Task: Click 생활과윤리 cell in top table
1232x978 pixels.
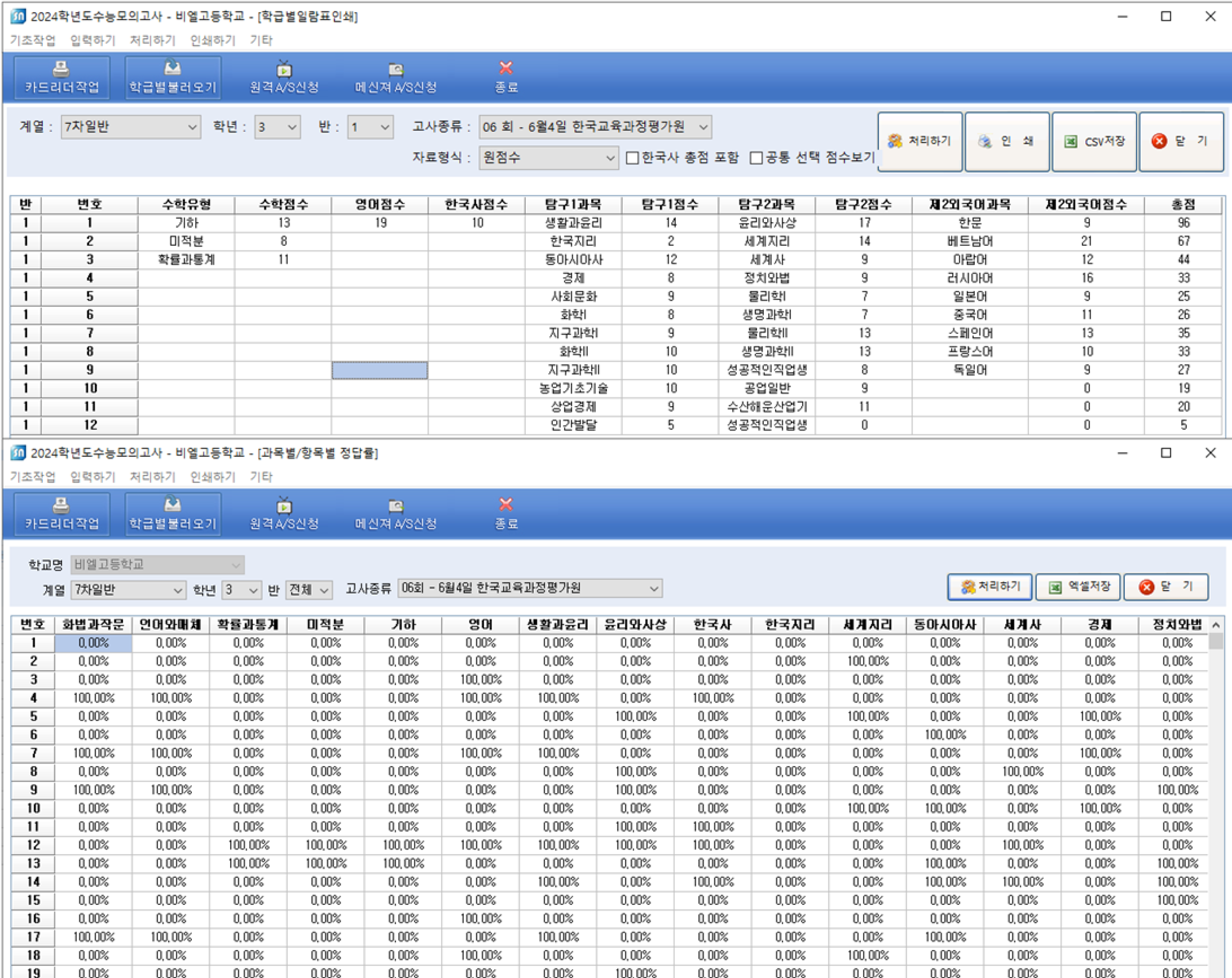Action: coord(573,223)
